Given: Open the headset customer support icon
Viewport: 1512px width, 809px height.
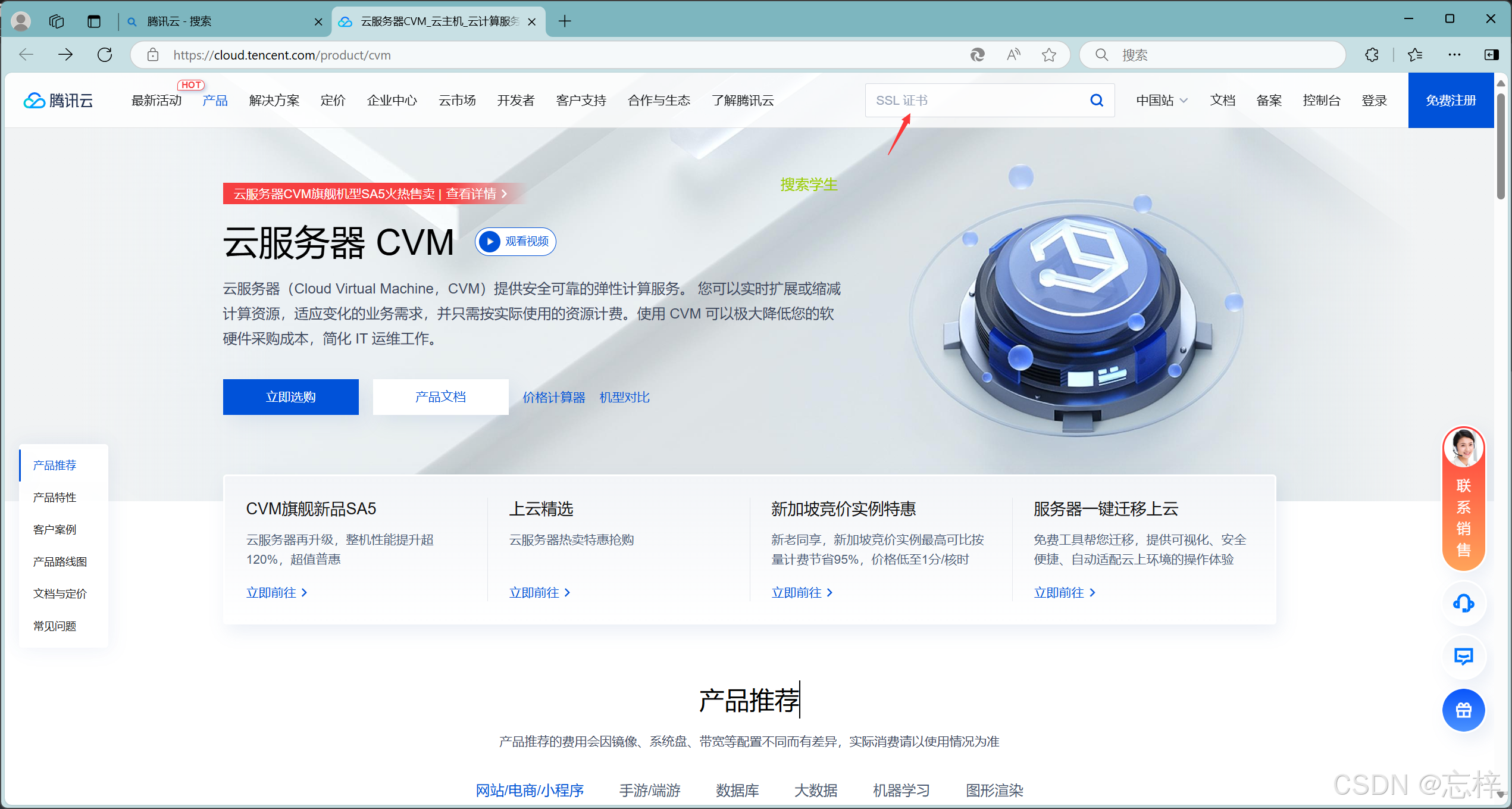Looking at the screenshot, I should 1463,604.
